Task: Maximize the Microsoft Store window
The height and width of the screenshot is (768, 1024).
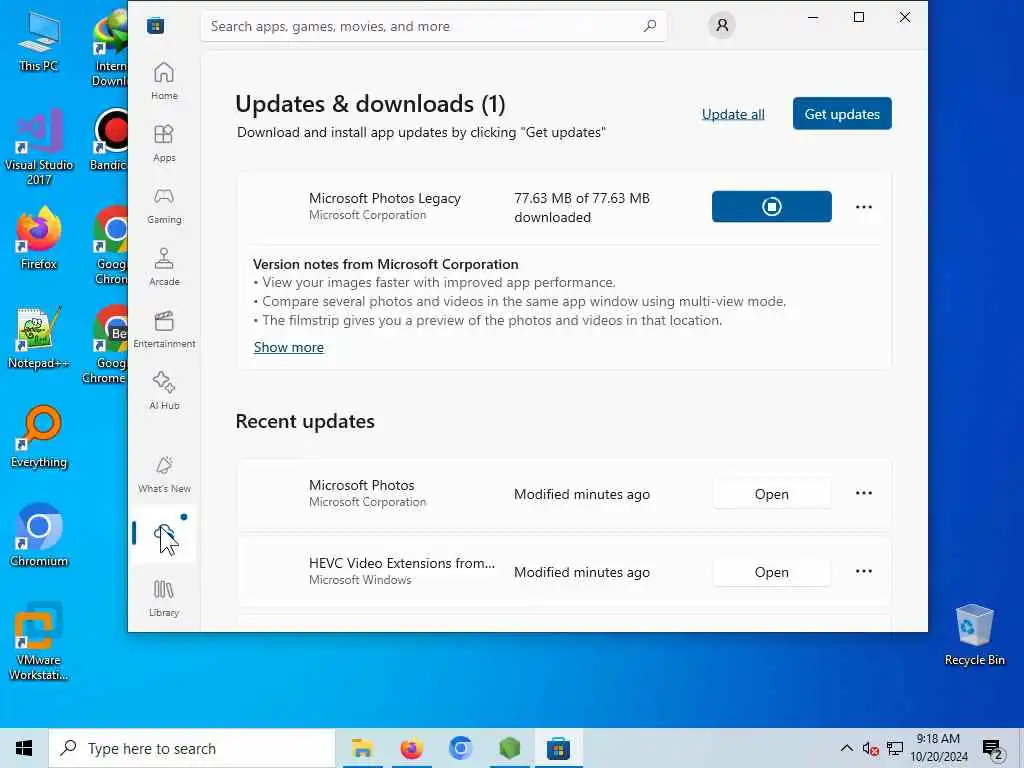Action: point(859,18)
